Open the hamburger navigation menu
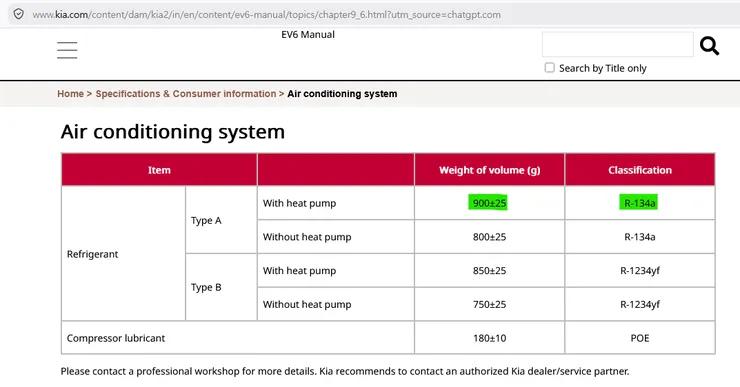 [x=67, y=50]
